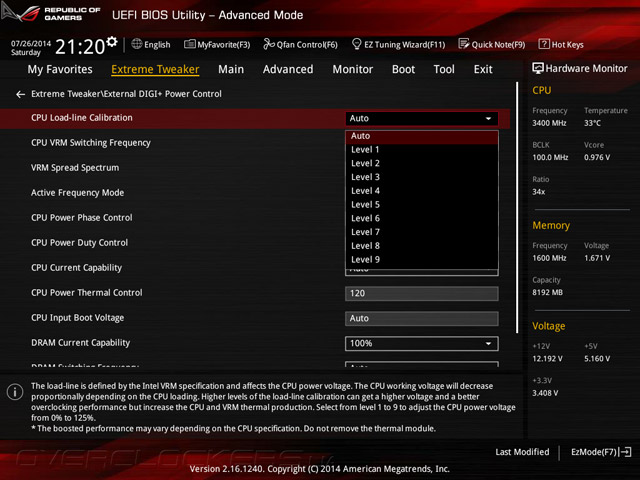Image resolution: width=640 pixels, height=480 pixels.
Task: Click the English language button
Action: click(x=151, y=44)
